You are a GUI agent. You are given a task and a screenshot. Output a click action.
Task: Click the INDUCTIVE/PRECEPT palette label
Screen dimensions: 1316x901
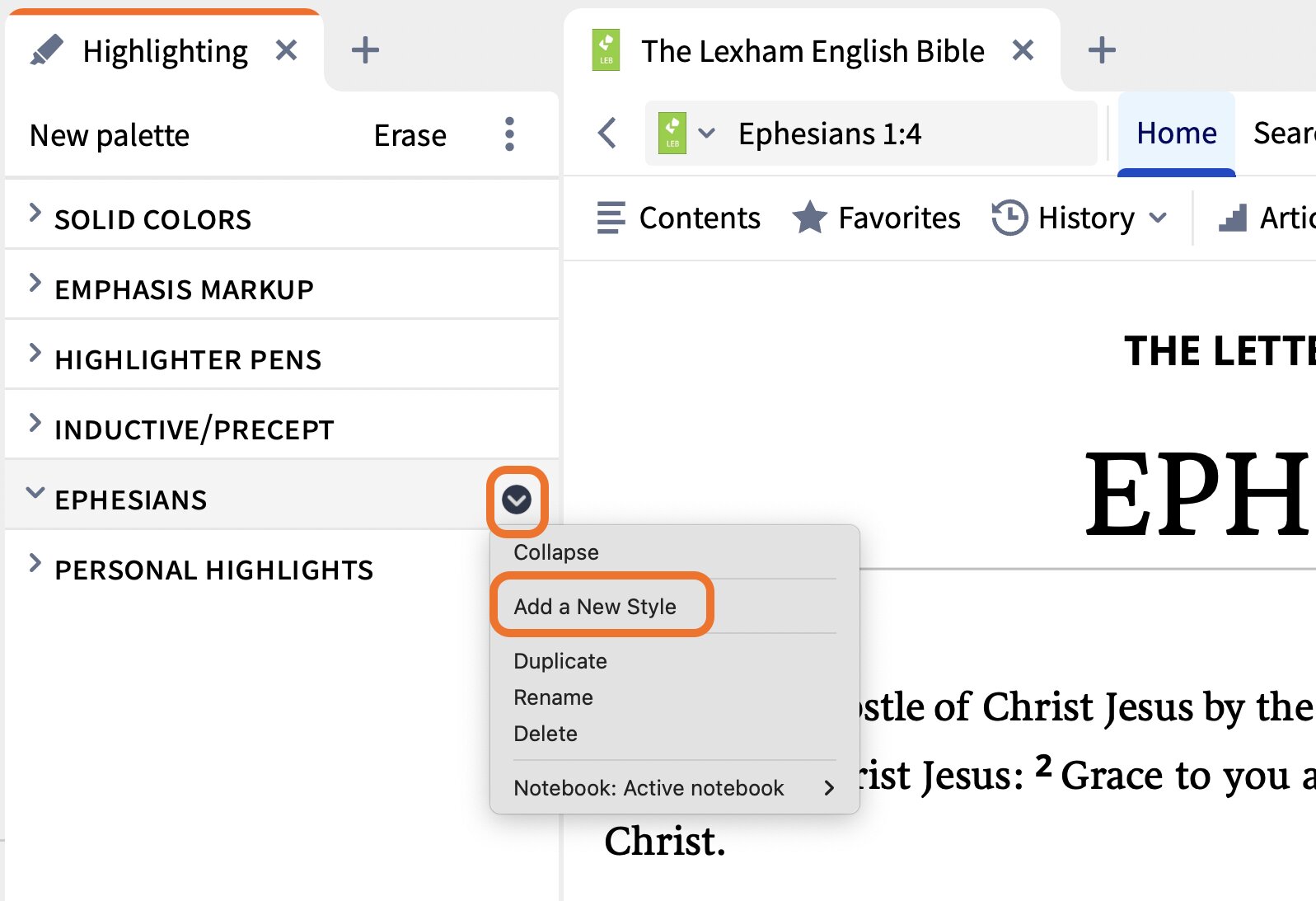pos(194,429)
